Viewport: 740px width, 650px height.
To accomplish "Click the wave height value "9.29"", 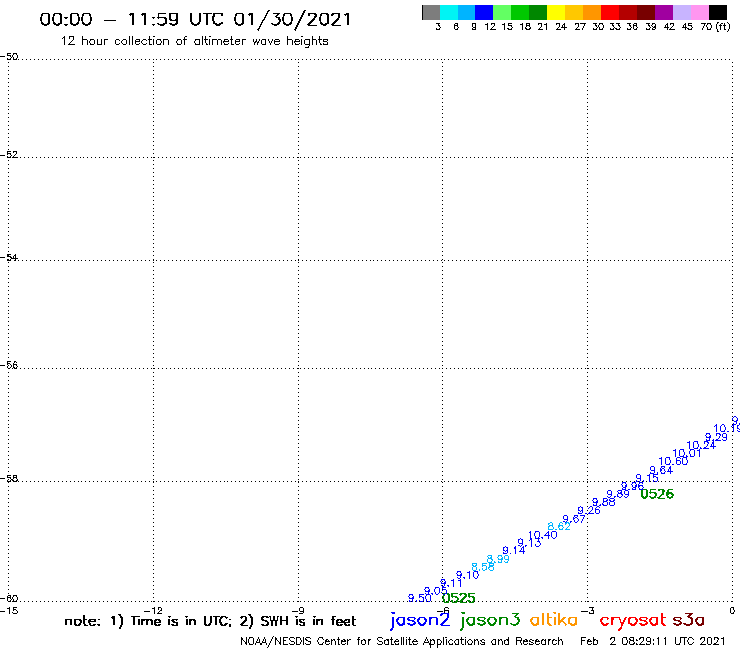I will [716, 438].
